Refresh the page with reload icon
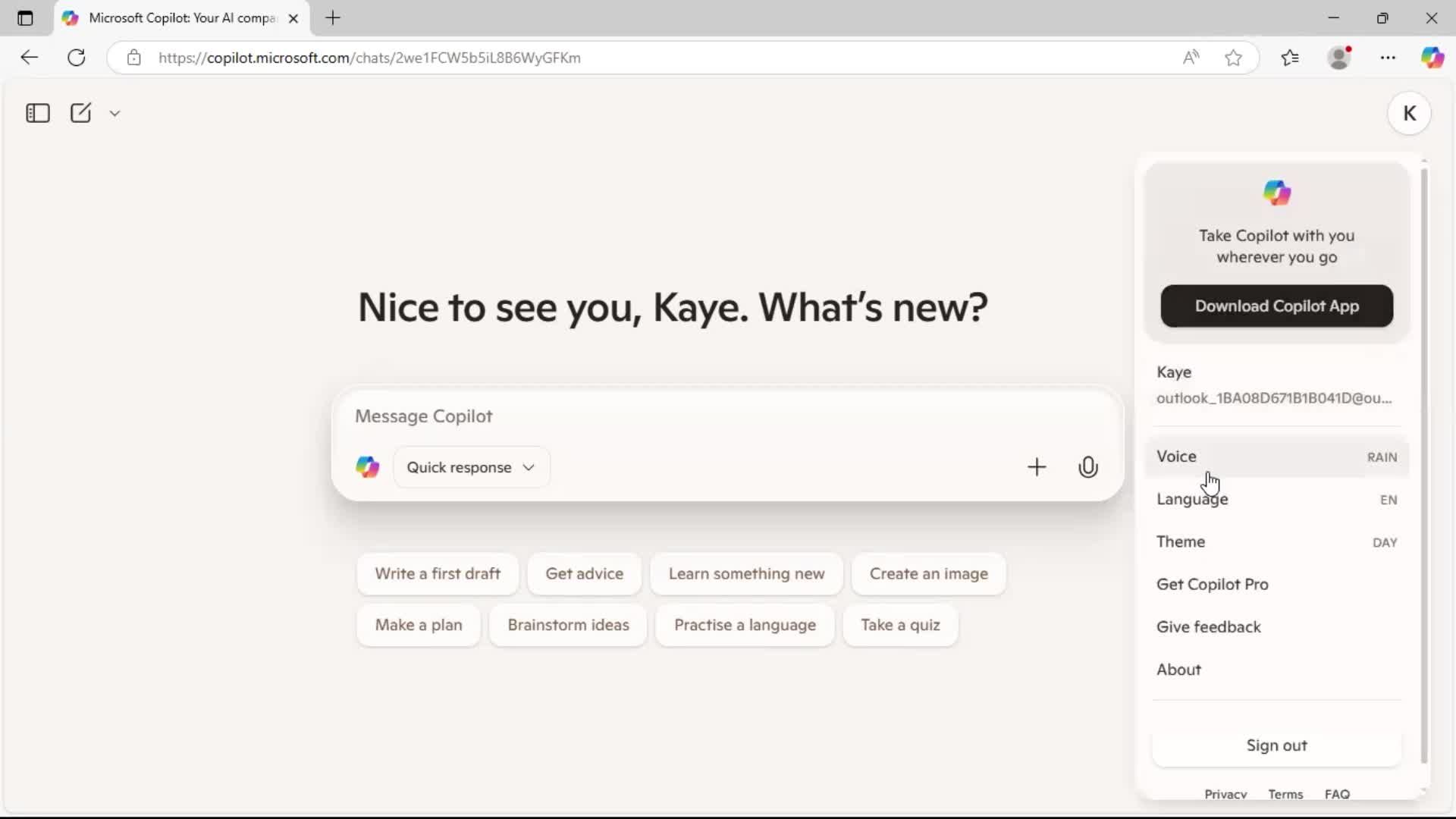 pos(77,58)
